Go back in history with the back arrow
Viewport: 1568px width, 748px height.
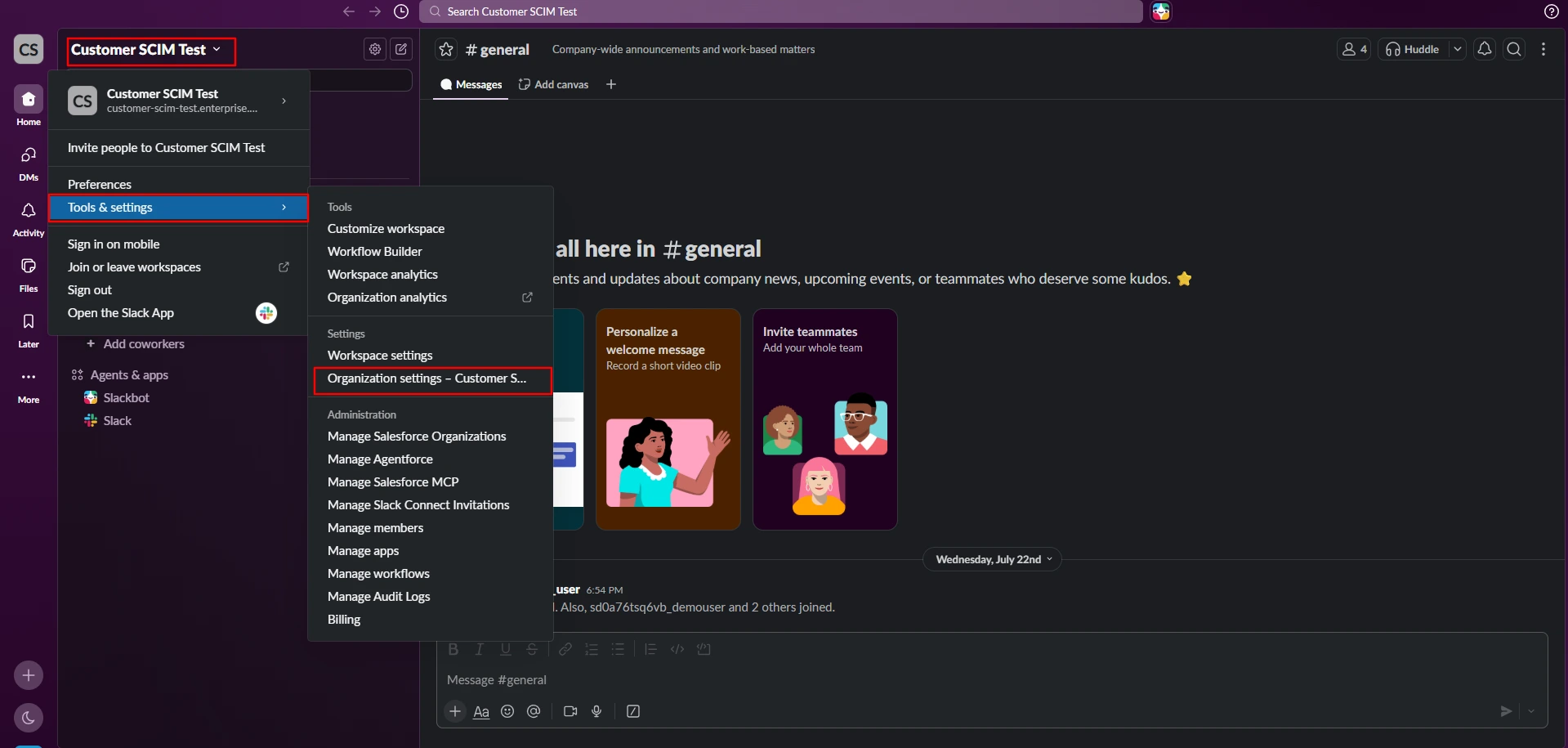tap(349, 11)
